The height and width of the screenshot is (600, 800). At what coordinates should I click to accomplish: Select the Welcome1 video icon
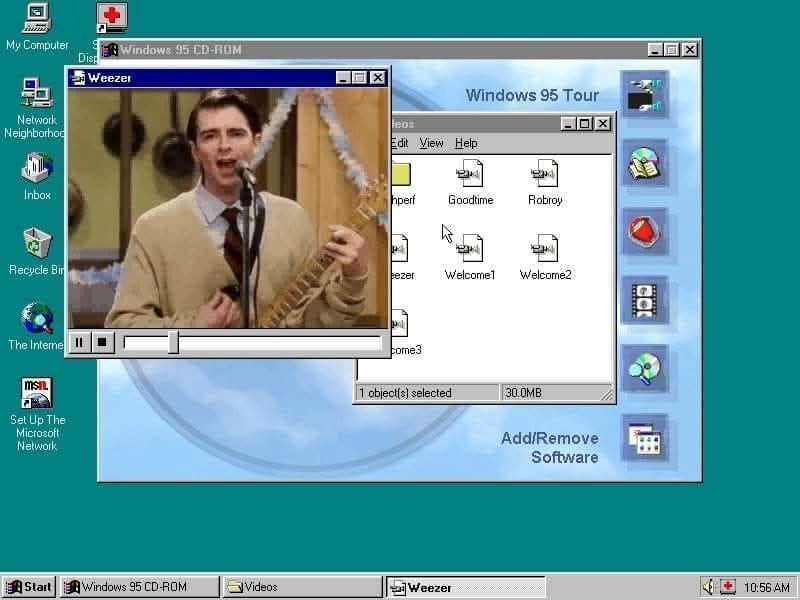[470, 250]
